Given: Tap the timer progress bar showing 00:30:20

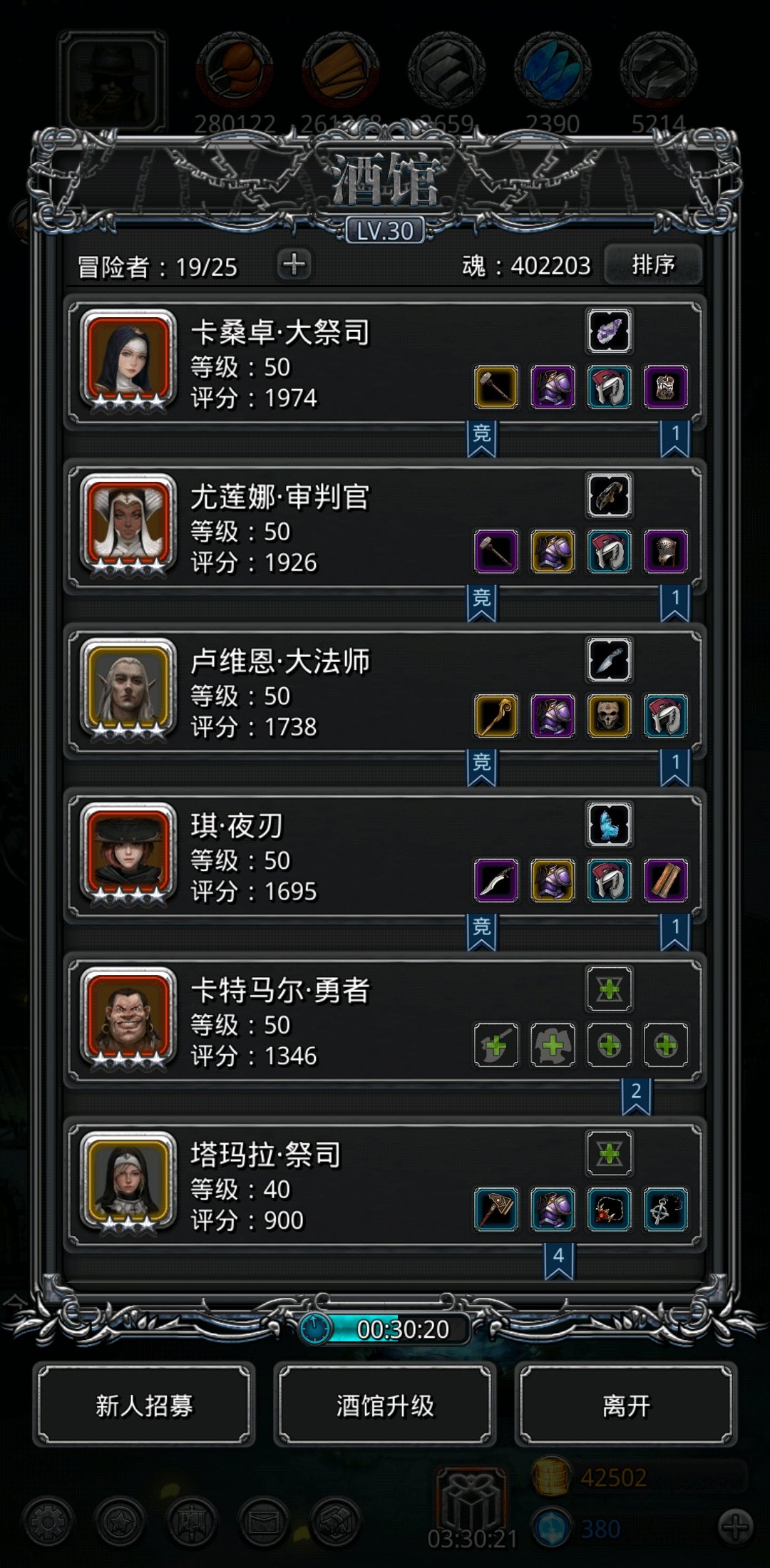Looking at the screenshot, I should pyautogui.click(x=385, y=1329).
